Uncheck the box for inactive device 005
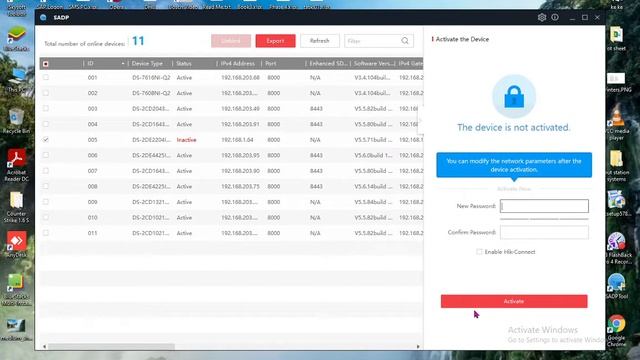The width and height of the screenshot is (640, 360). click(x=46, y=140)
